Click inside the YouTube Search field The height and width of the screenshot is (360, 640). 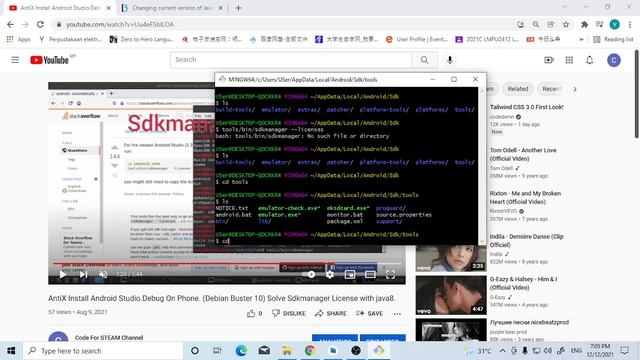[291, 60]
